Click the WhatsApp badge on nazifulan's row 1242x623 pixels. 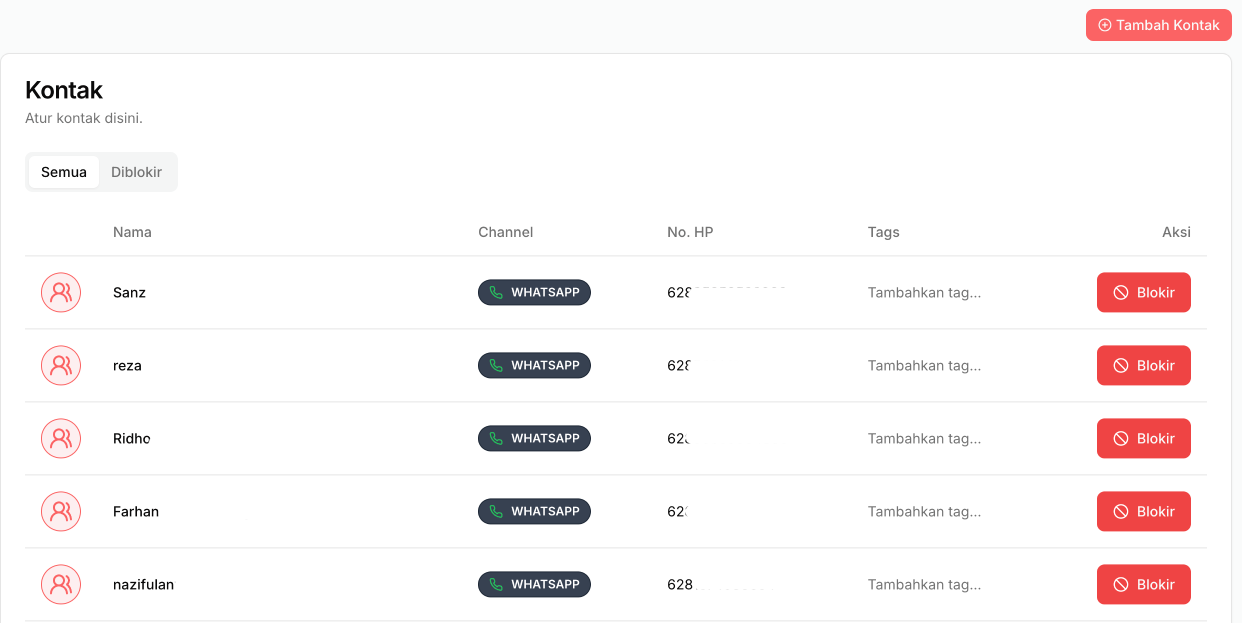534,584
